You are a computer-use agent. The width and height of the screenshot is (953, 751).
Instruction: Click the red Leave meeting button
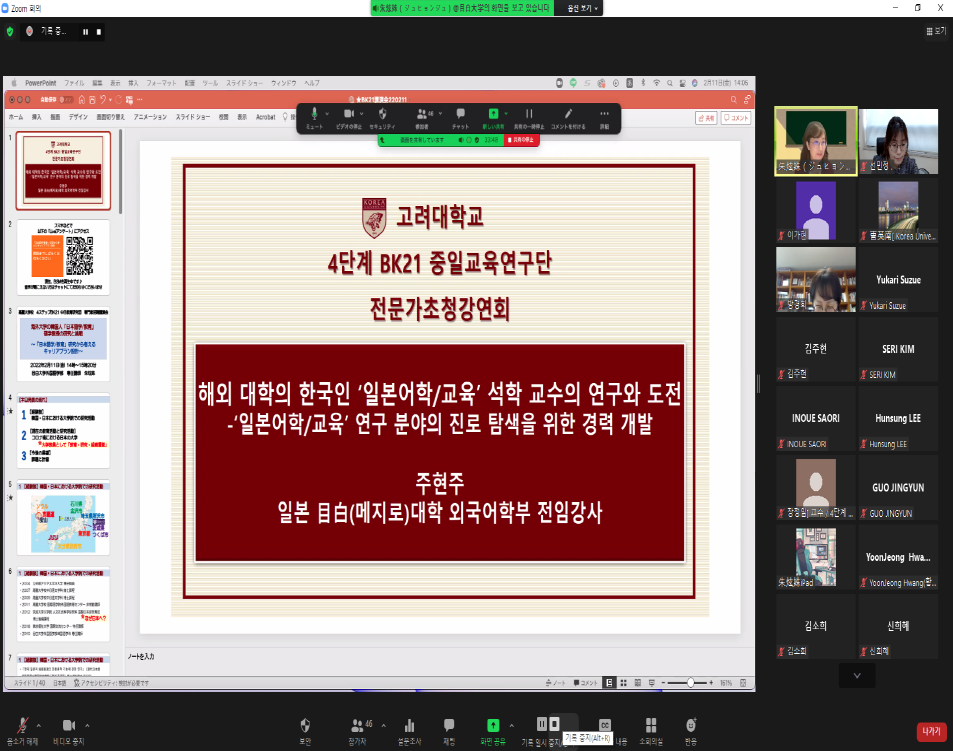pyautogui.click(x=930, y=732)
